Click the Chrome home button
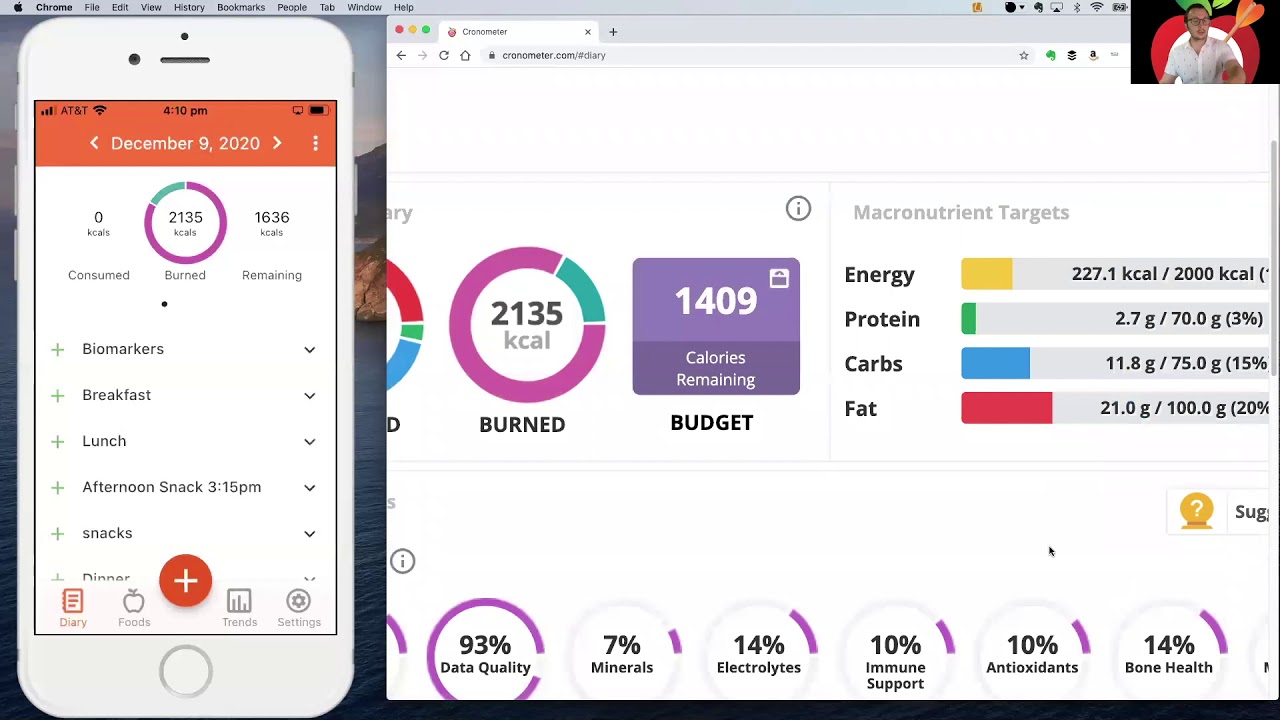The height and width of the screenshot is (720, 1280). tap(465, 55)
